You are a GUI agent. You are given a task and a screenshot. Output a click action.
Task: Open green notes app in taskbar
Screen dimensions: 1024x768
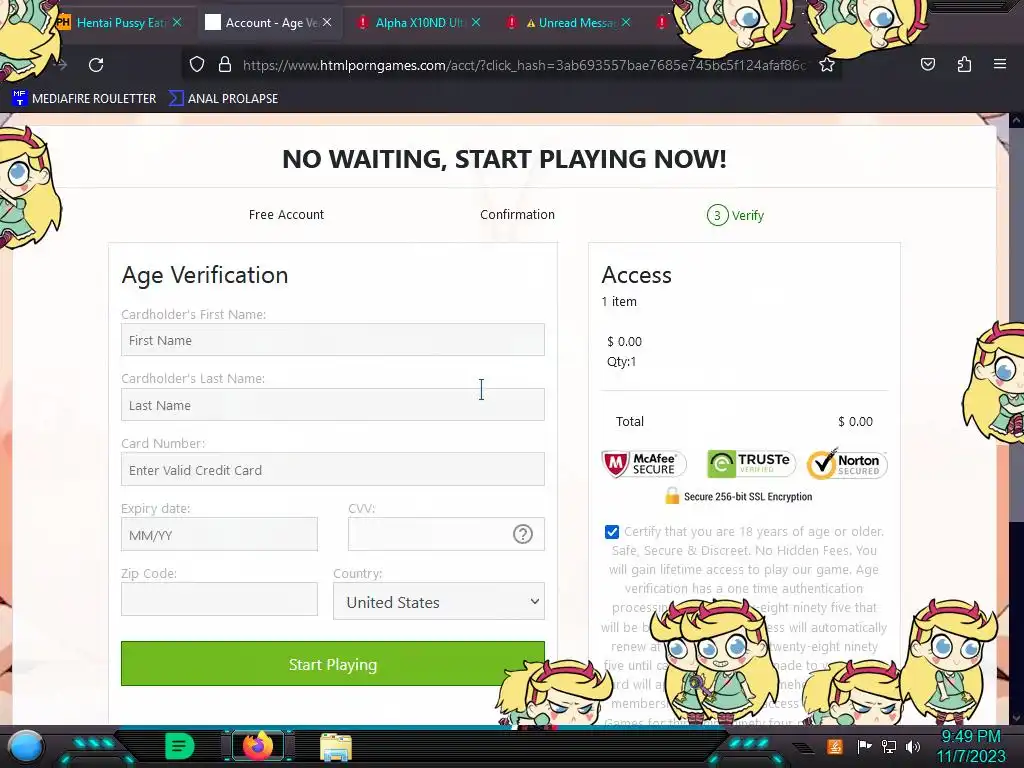[180, 746]
